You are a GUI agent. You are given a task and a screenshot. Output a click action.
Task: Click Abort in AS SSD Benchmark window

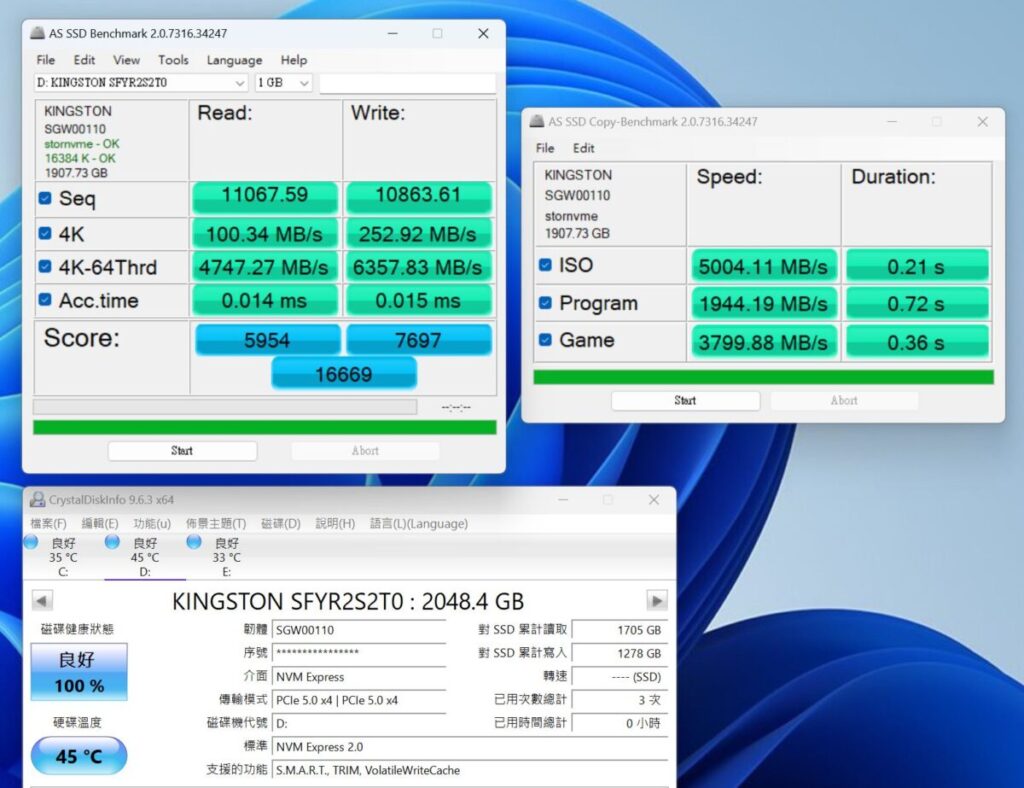pyautogui.click(x=365, y=450)
